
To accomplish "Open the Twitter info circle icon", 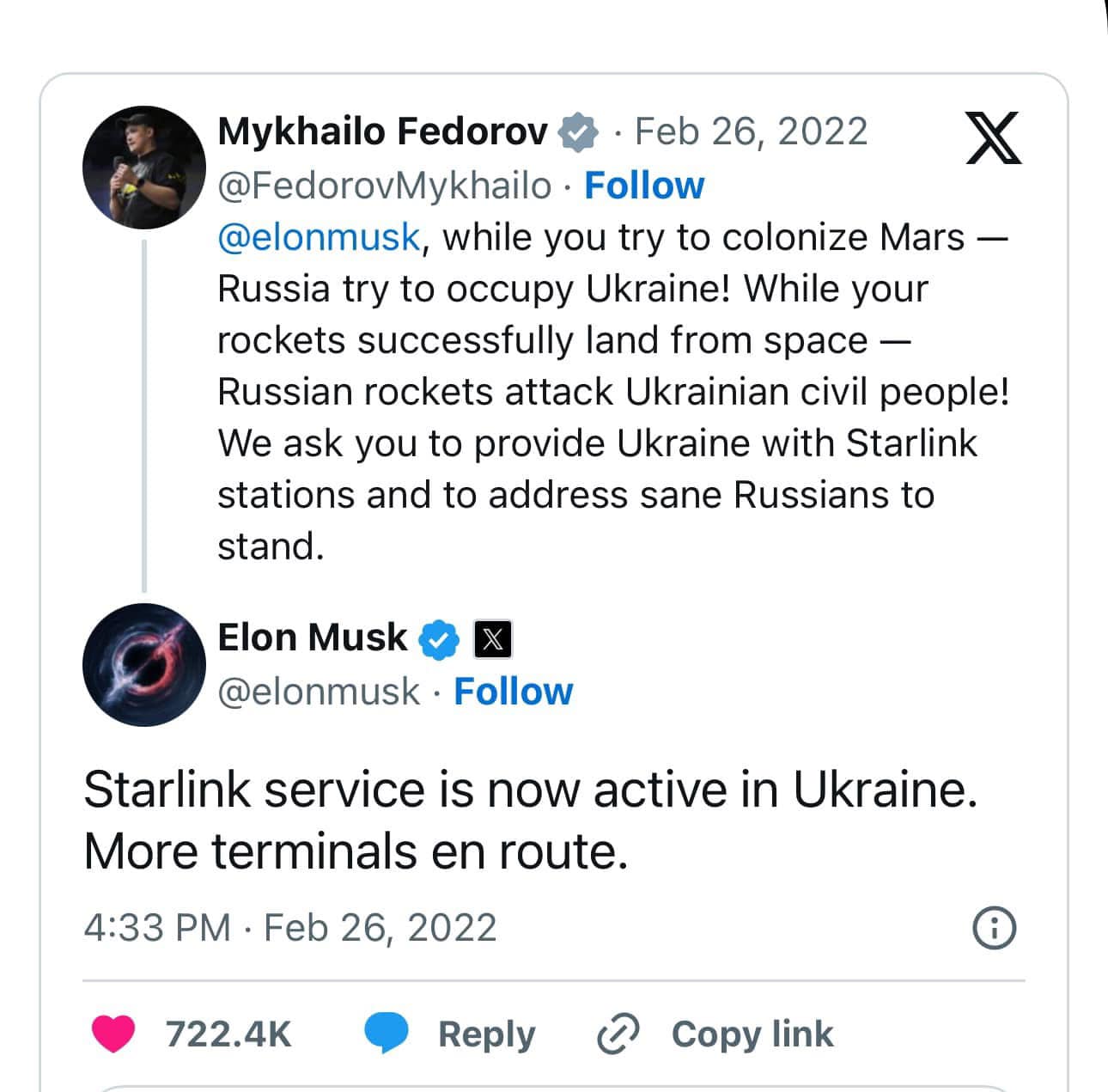I will (x=994, y=928).
